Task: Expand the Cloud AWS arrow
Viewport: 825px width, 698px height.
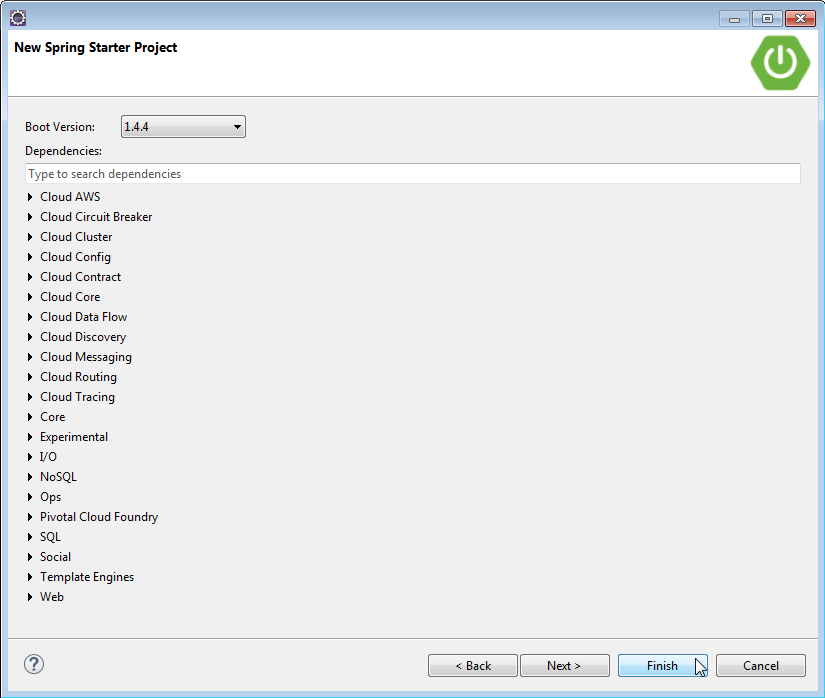Action: click(x=30, y=197)
